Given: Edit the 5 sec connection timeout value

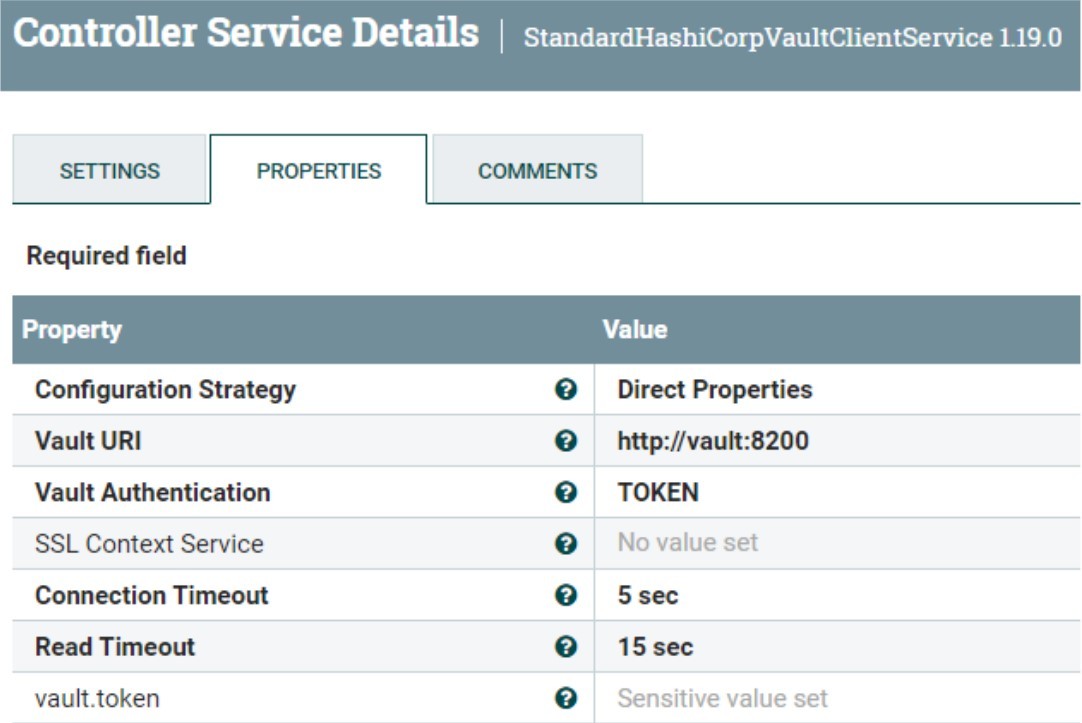Looking at the screenshot, I should coord(837,595).
